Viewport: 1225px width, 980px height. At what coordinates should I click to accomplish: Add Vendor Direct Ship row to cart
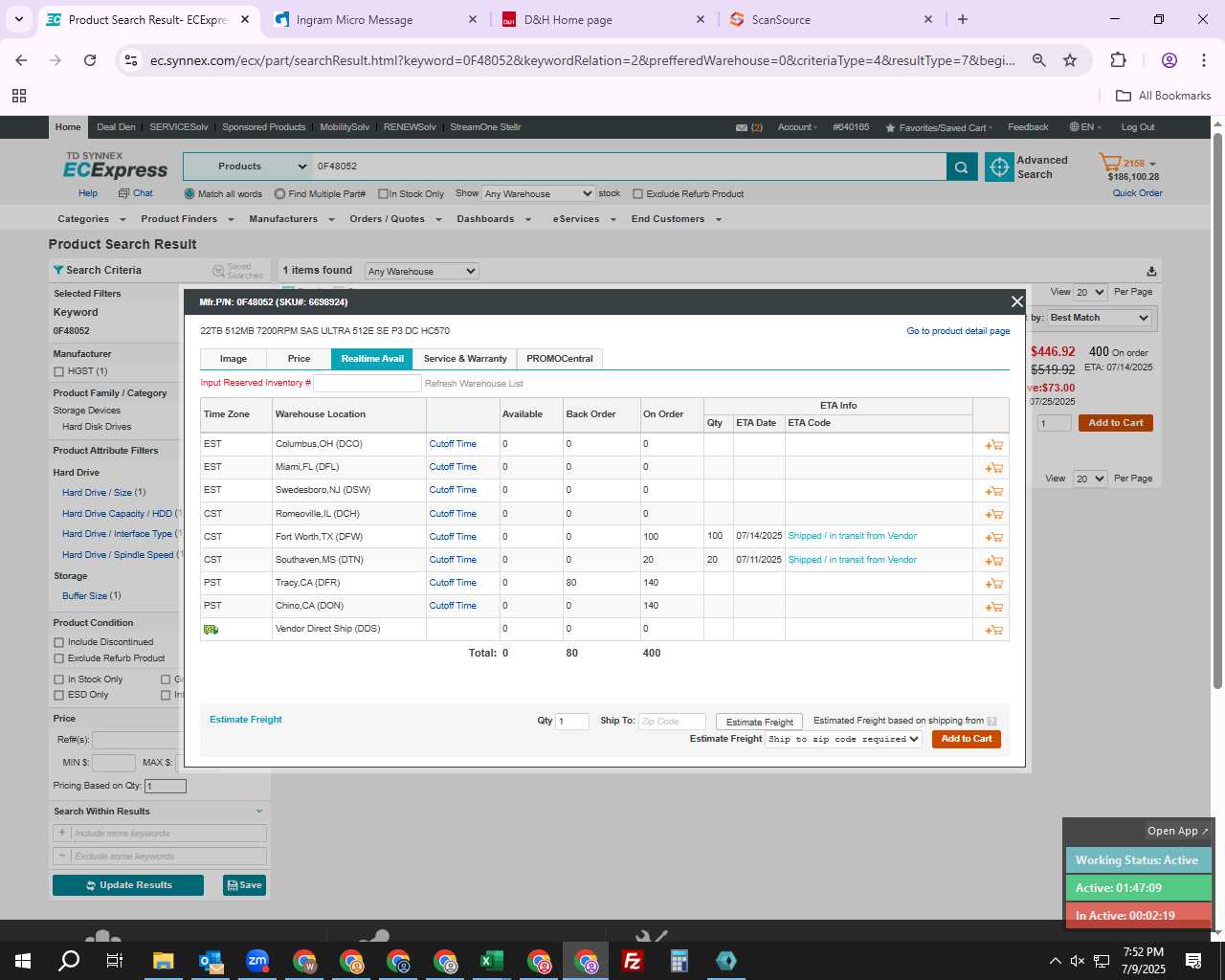click(993, 630)
